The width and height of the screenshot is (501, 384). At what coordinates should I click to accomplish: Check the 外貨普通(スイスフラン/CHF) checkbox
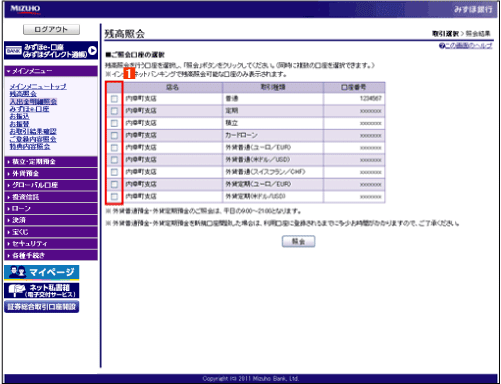[x=114, y=172]
